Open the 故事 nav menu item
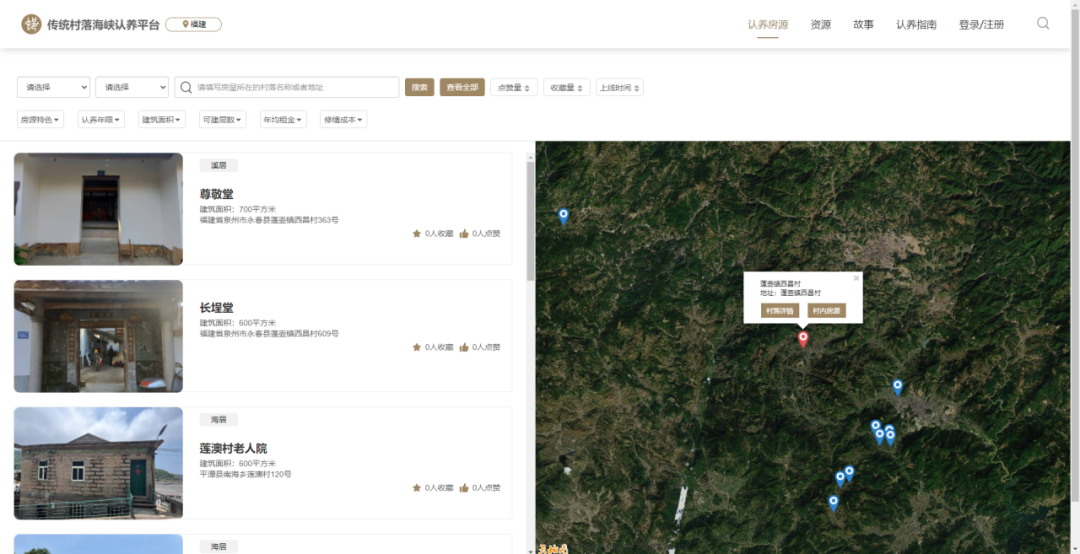This screenshot has height=554, width=1080. click(x=863, y=25)
